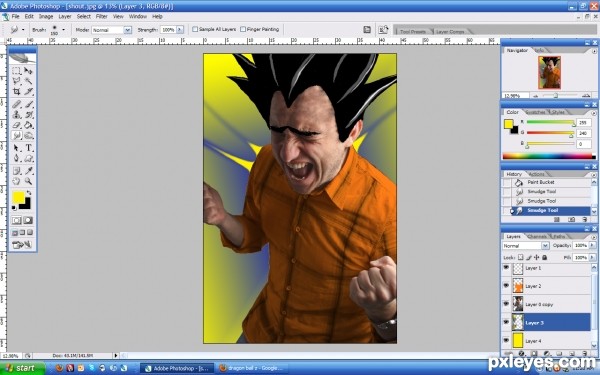Select the Magic Wand tool

28,81
